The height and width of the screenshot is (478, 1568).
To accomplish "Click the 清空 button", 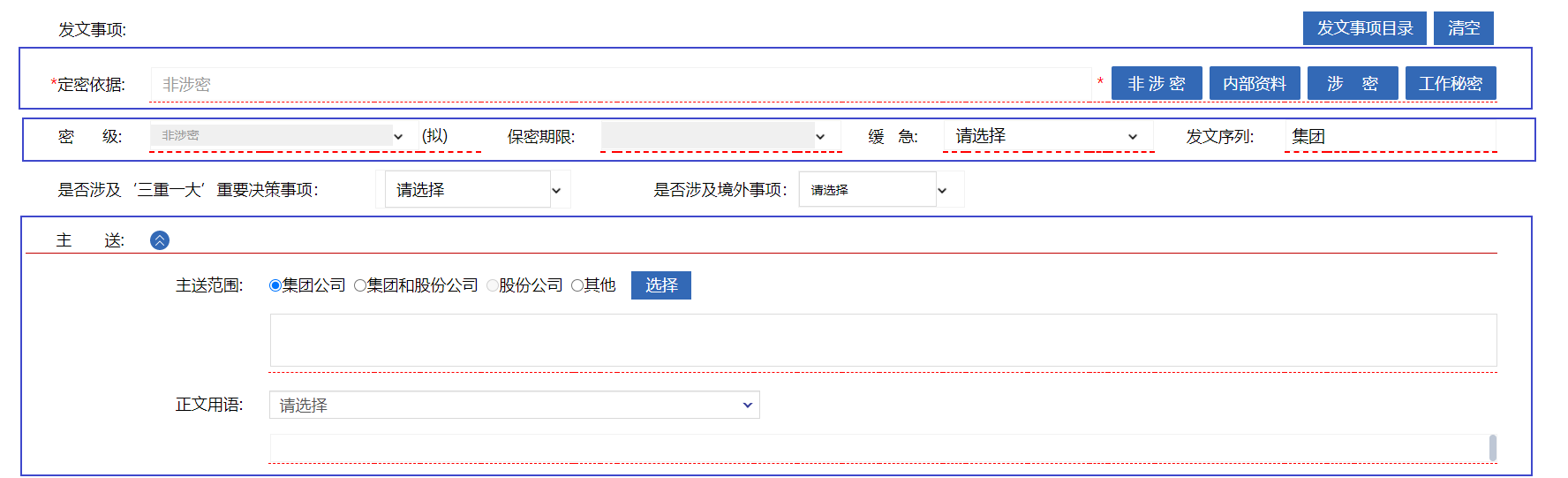I will [x=1464, y=28].
